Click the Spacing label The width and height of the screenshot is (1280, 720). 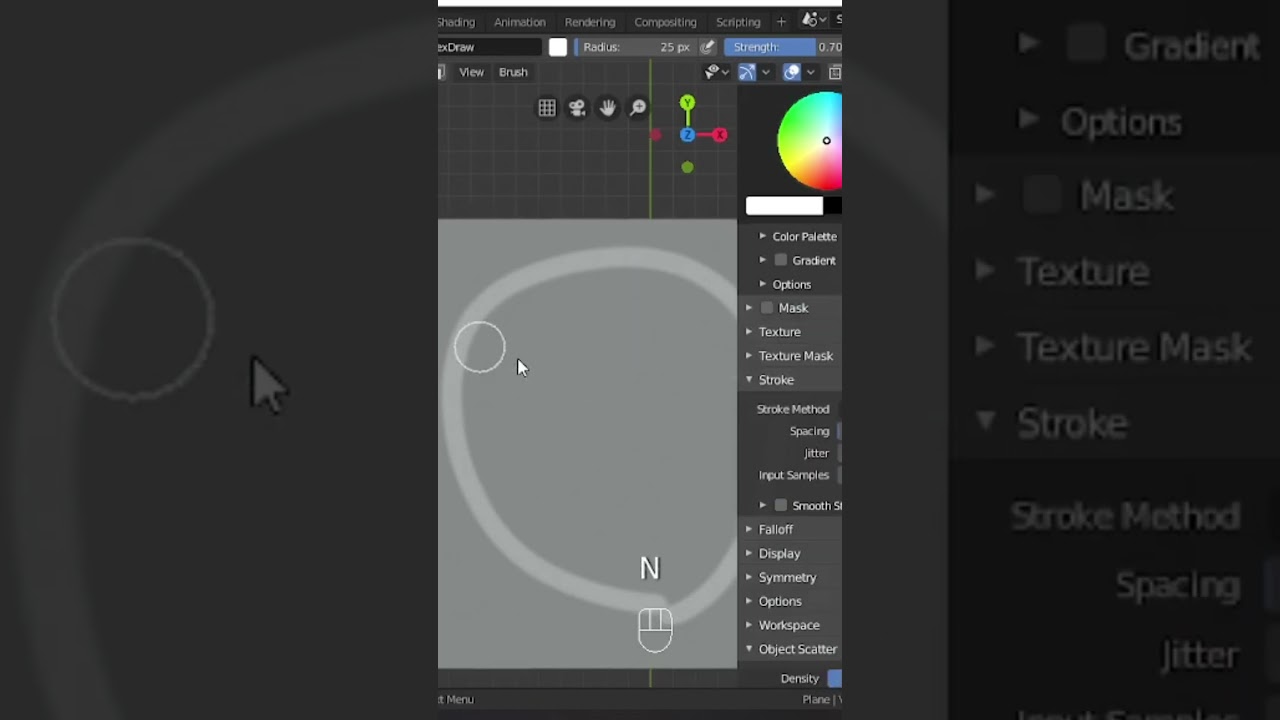tap(809, 431)
